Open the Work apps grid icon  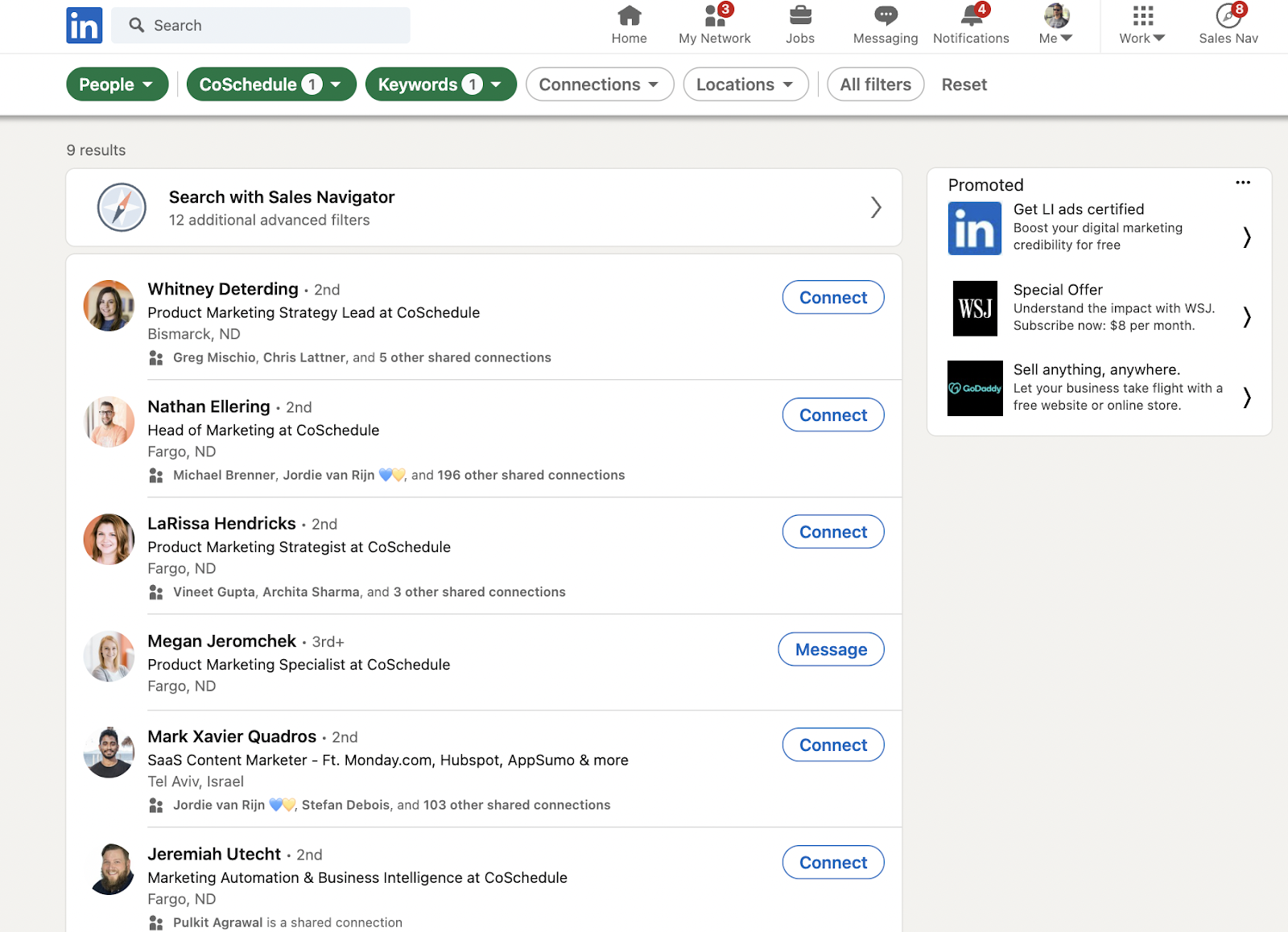click(x=1141, y=15)
